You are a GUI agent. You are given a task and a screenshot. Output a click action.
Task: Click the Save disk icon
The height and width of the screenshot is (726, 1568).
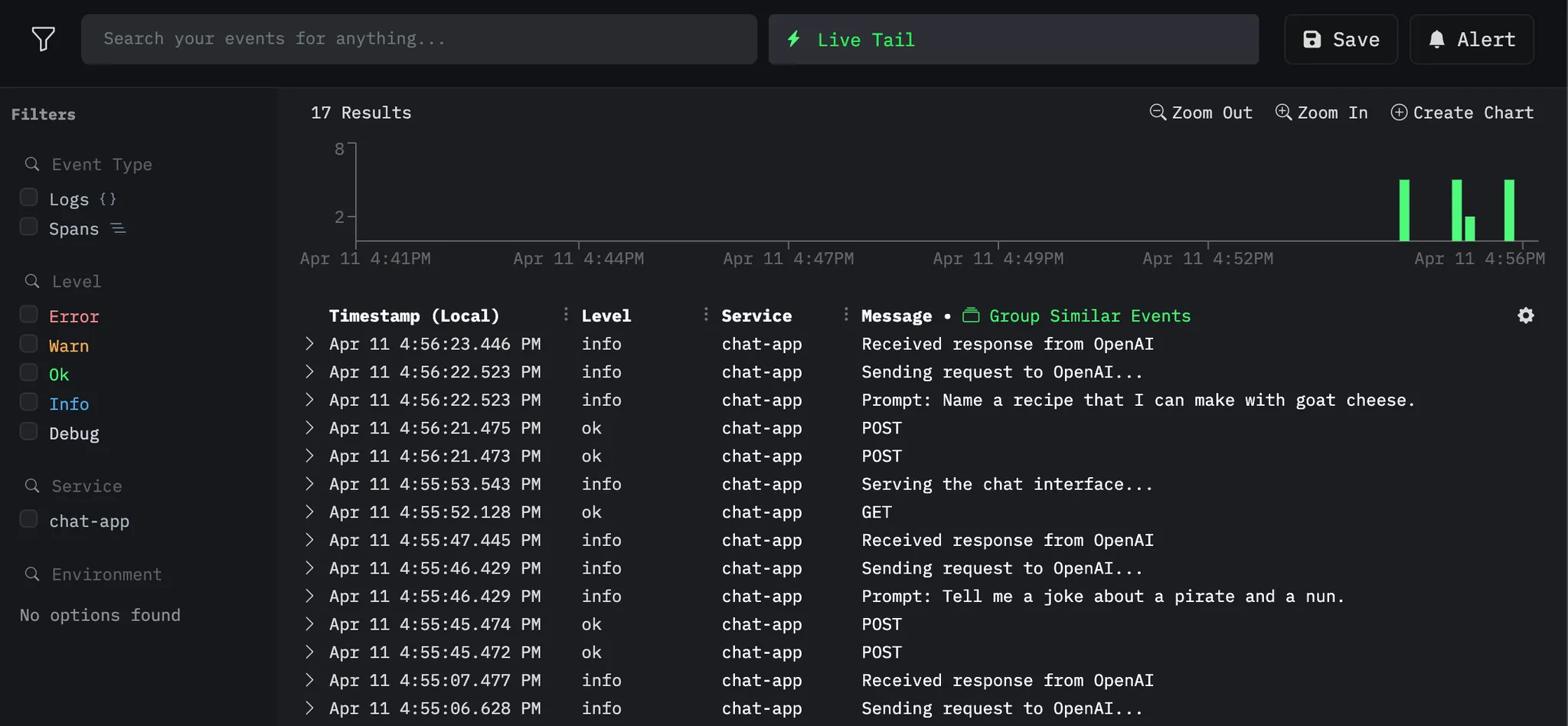pos(1314,39)
